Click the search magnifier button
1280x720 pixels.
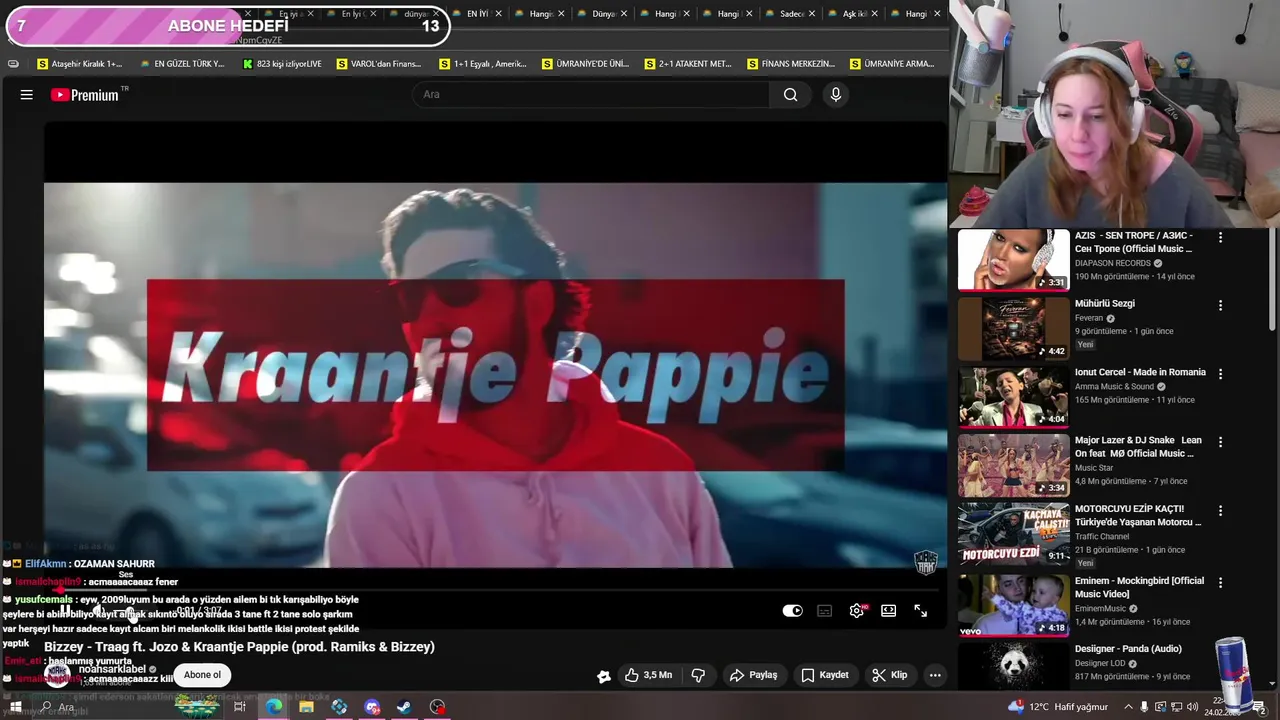coord(791,95)
